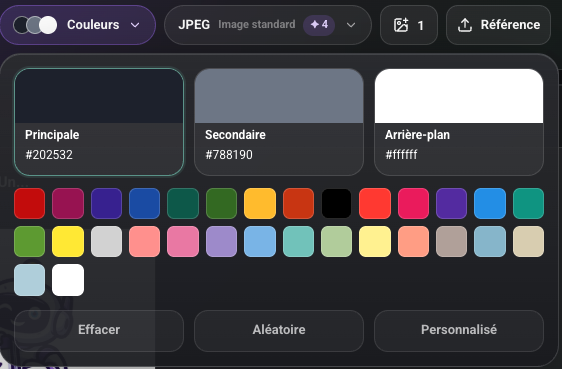Pick the pastel sky blue swatch

coord(260,241)
